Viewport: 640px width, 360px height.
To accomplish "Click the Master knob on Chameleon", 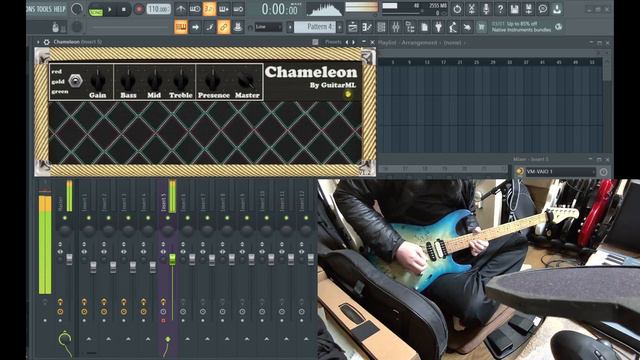I will point(247,80).
